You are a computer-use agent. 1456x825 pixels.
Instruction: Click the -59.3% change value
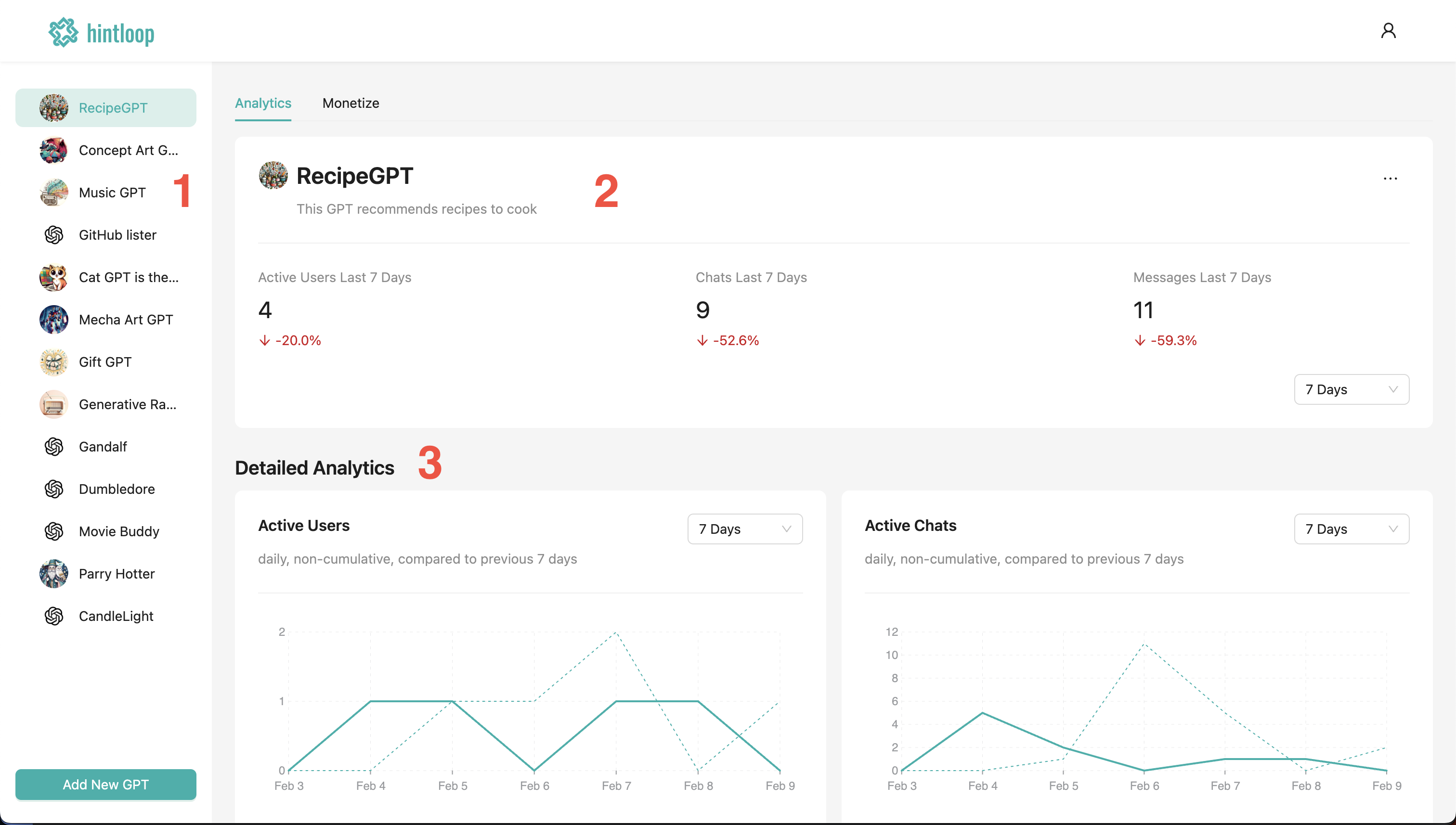tap(1173, 340)
